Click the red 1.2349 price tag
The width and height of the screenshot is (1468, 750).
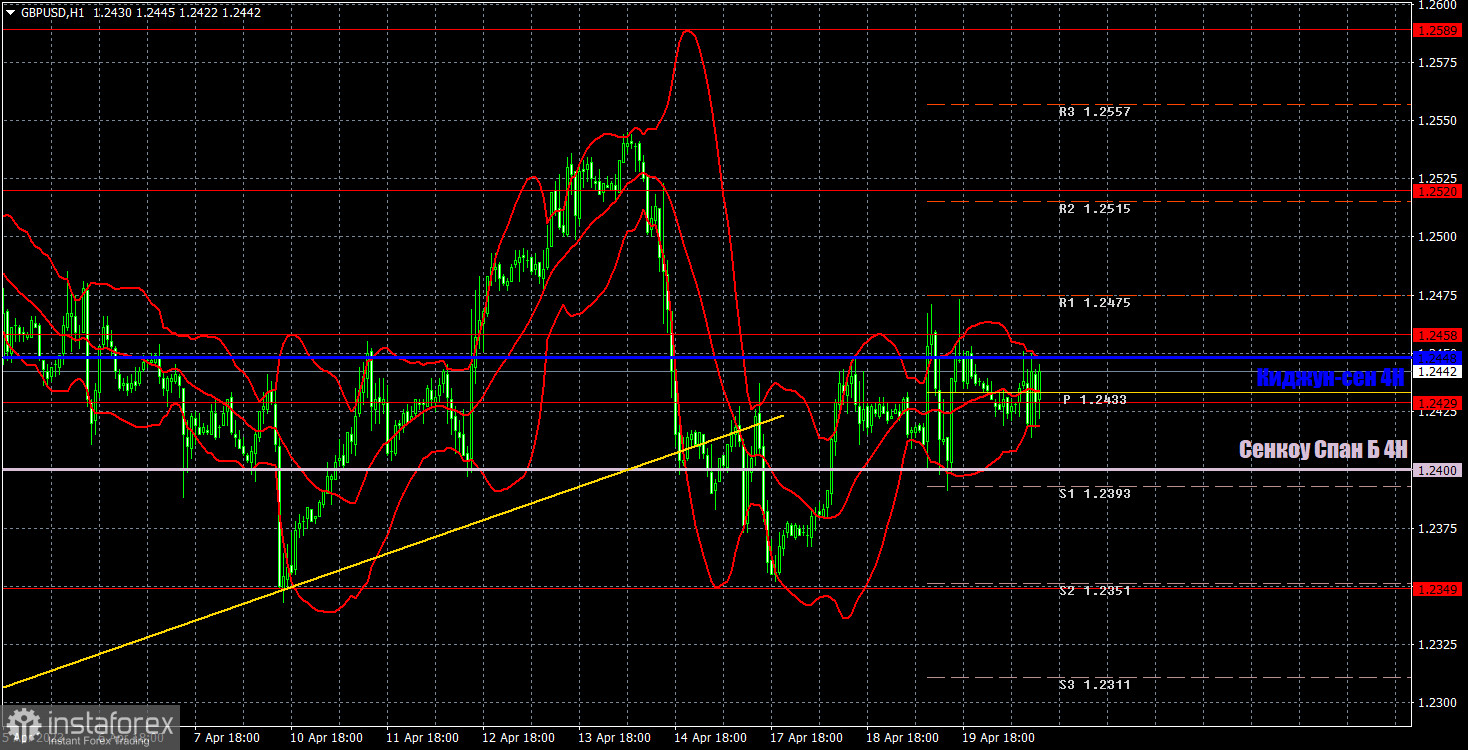coord(1438,589)
